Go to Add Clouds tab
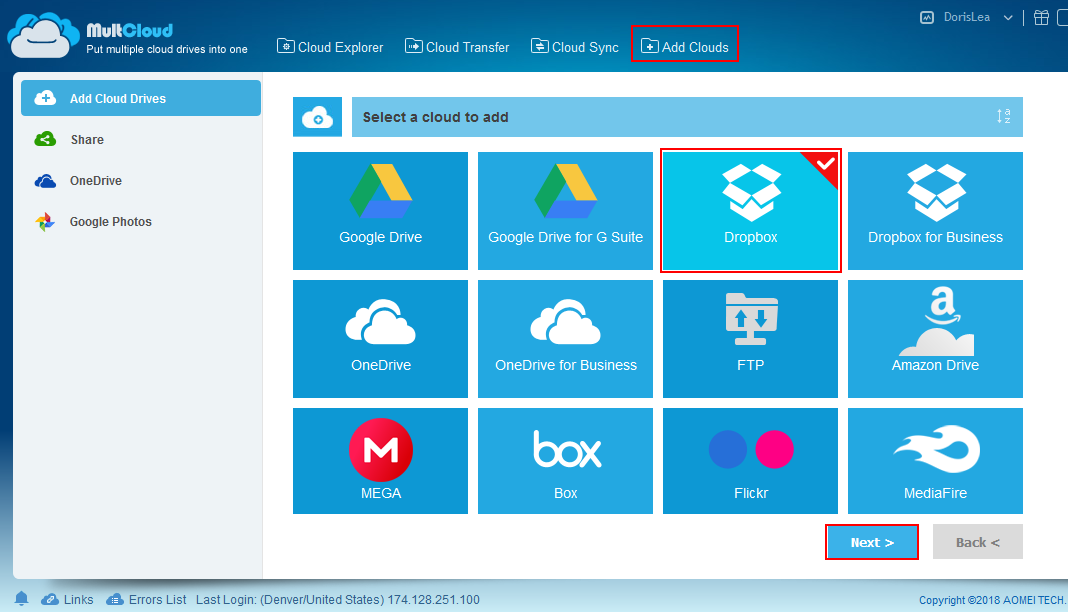 (x=685, y=47)
